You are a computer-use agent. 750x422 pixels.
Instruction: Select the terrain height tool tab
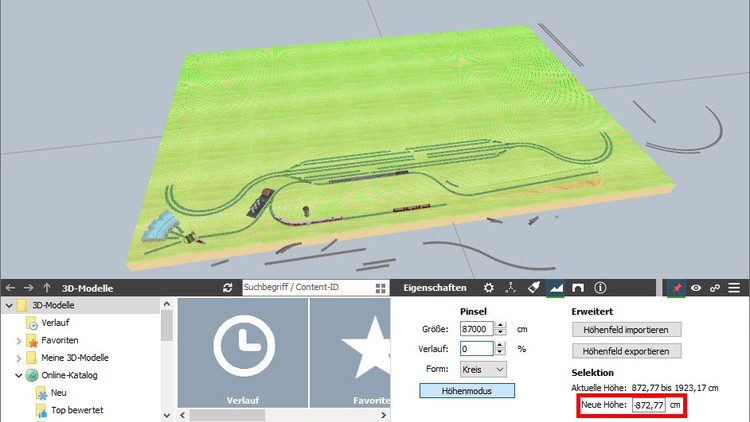click(556, 288)
